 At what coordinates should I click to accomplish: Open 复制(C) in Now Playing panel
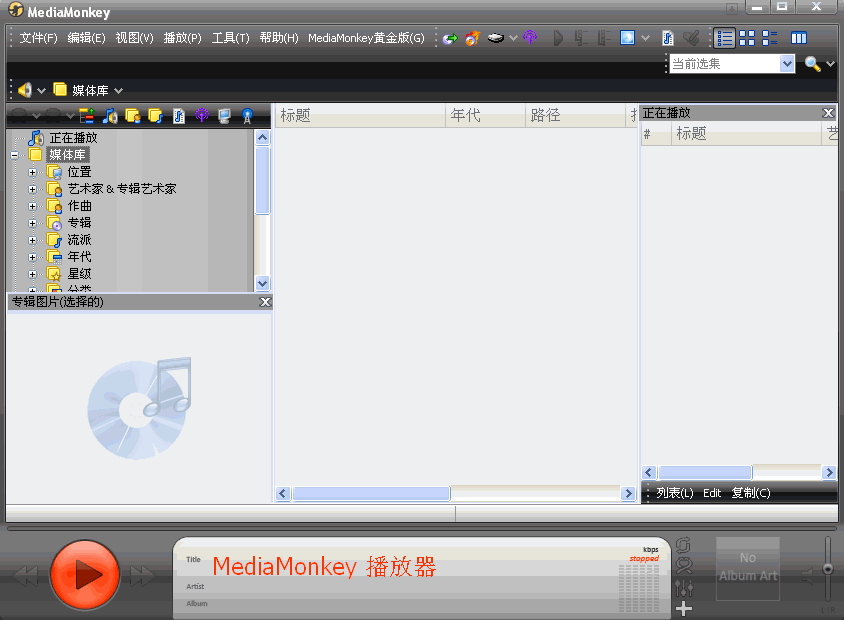[x=751, y=493]
